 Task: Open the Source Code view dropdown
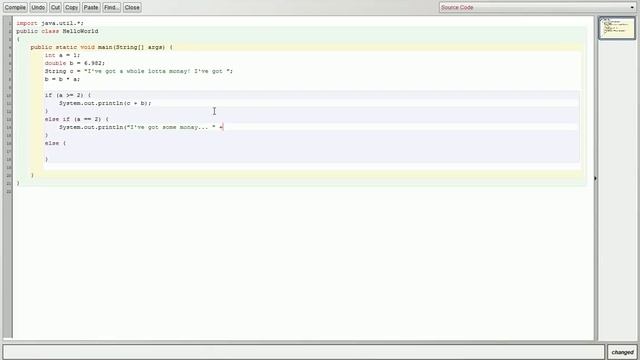(x=538, y=7)
